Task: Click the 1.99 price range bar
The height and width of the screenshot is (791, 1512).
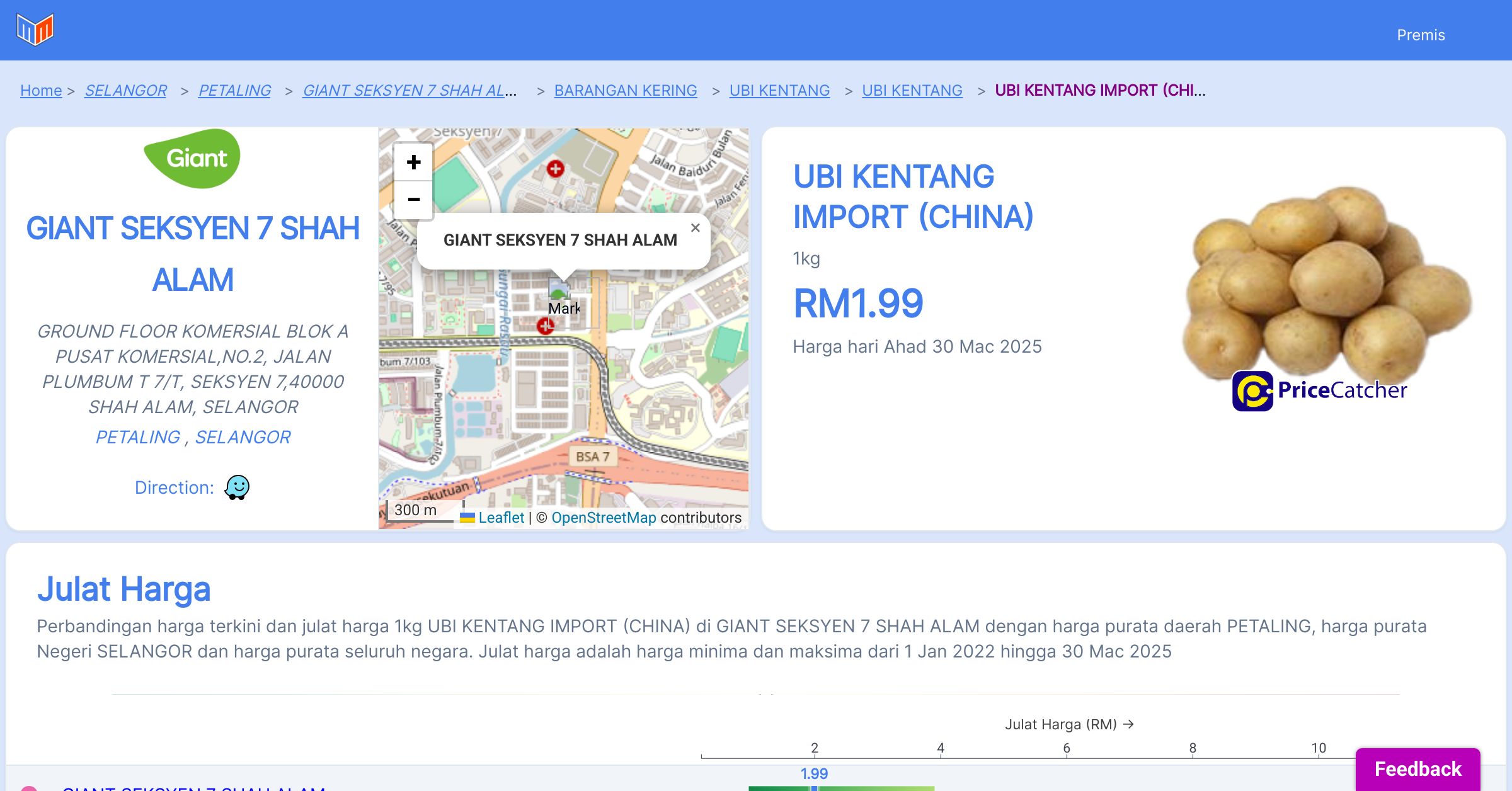Action: [x=841, y=788]
